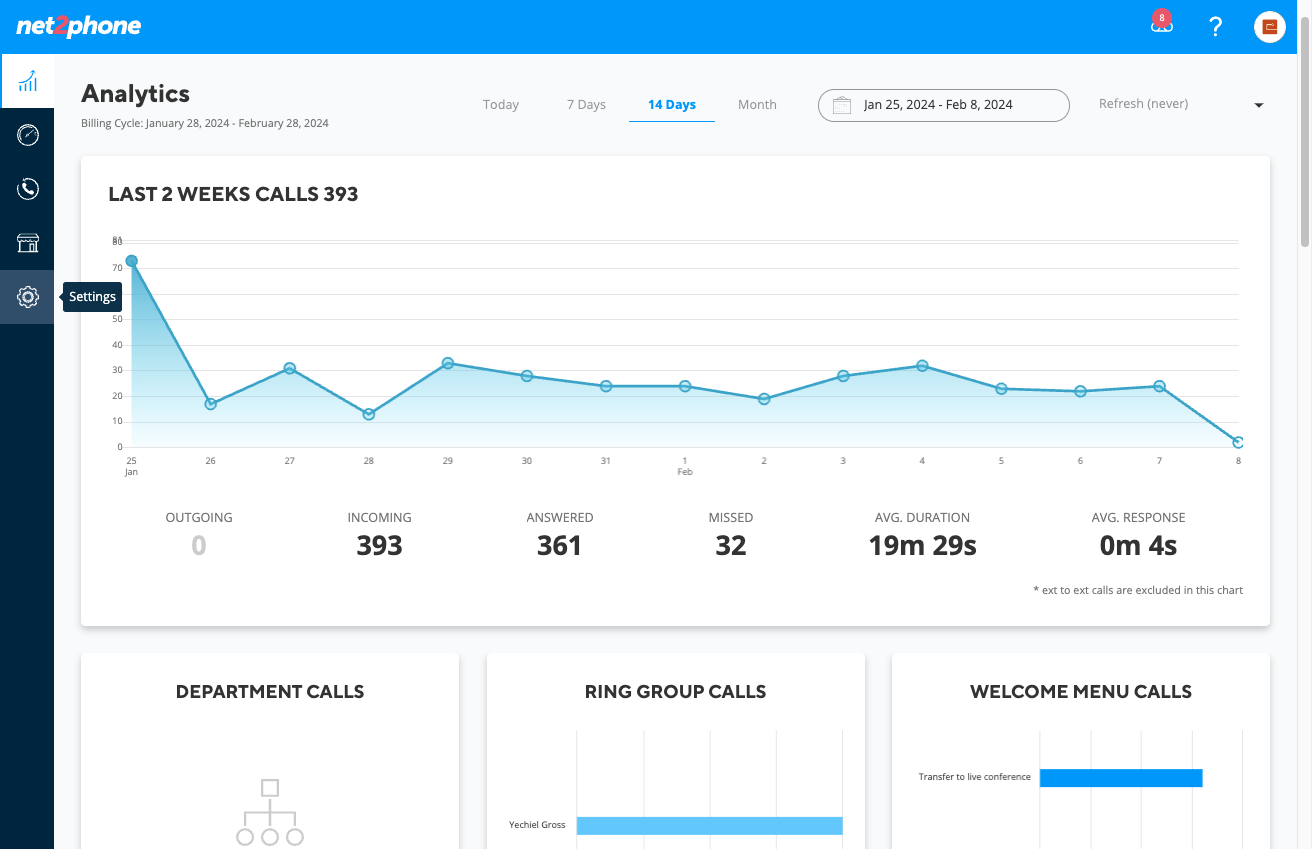1312x849 pixels.
Task: Switch to the 7 Days tab
Action: pyautogui.click(x=586, y=104)
